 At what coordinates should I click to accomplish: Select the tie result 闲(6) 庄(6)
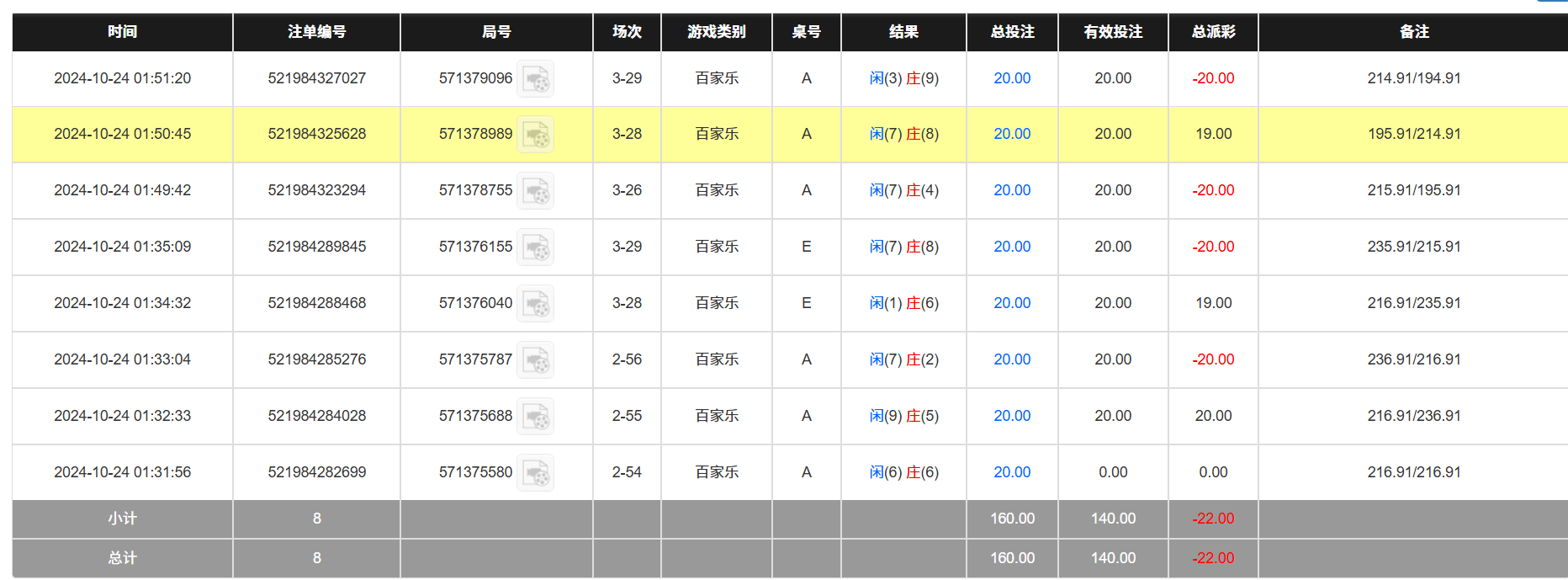pos(903,472)
